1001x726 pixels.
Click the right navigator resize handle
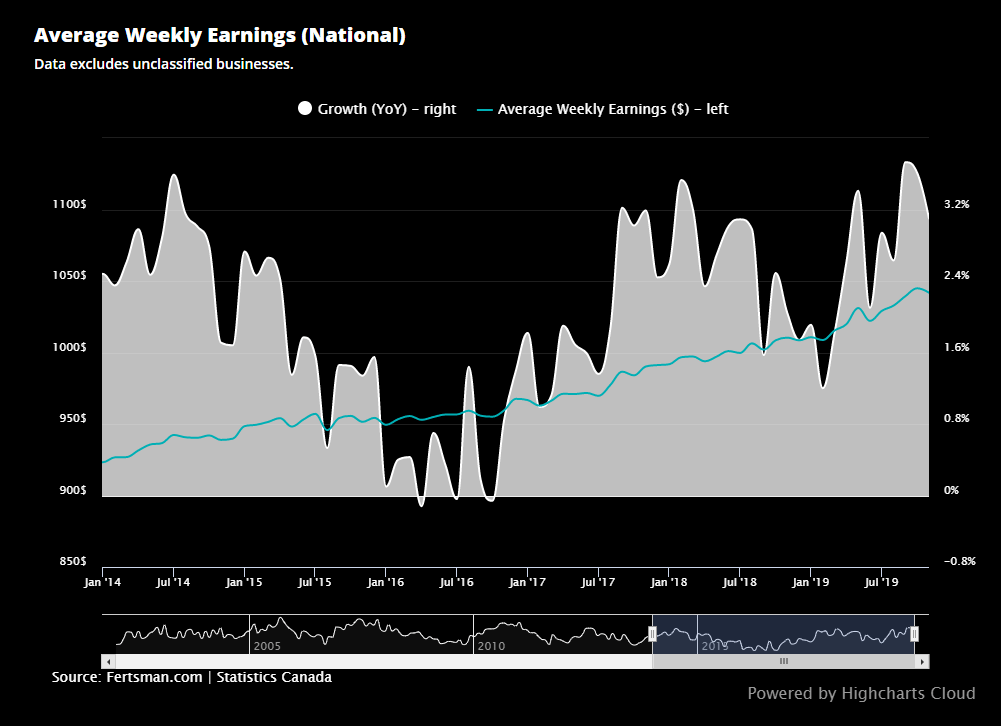coord(914,634)
